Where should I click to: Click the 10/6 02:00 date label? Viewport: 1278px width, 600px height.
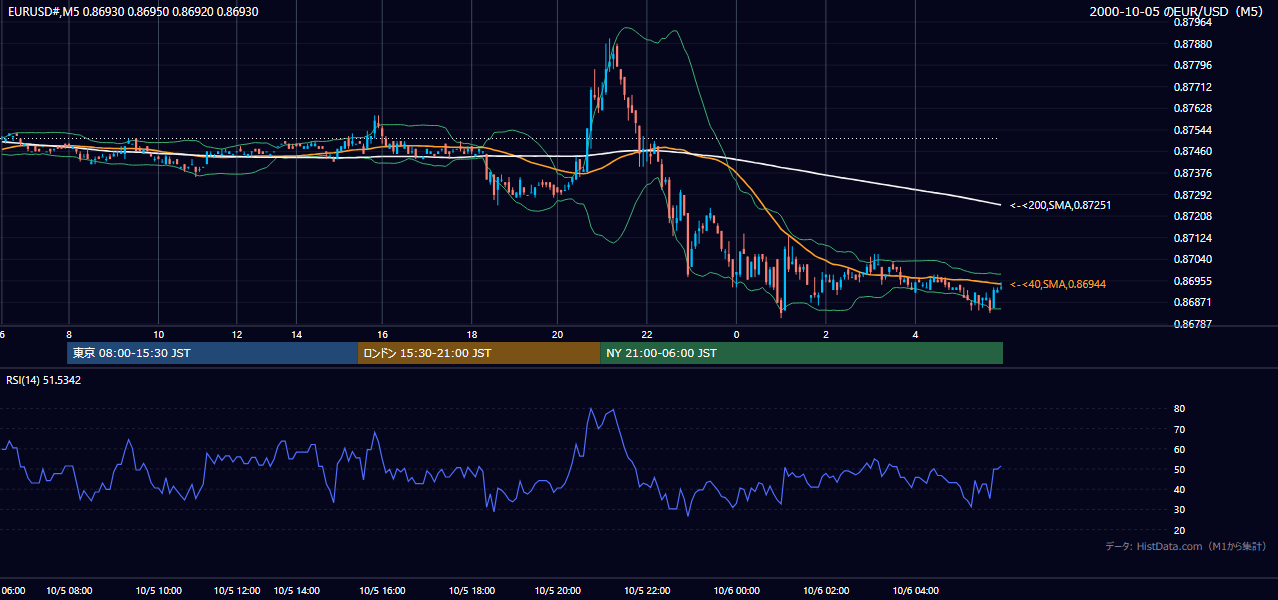(x=826, y=590)
